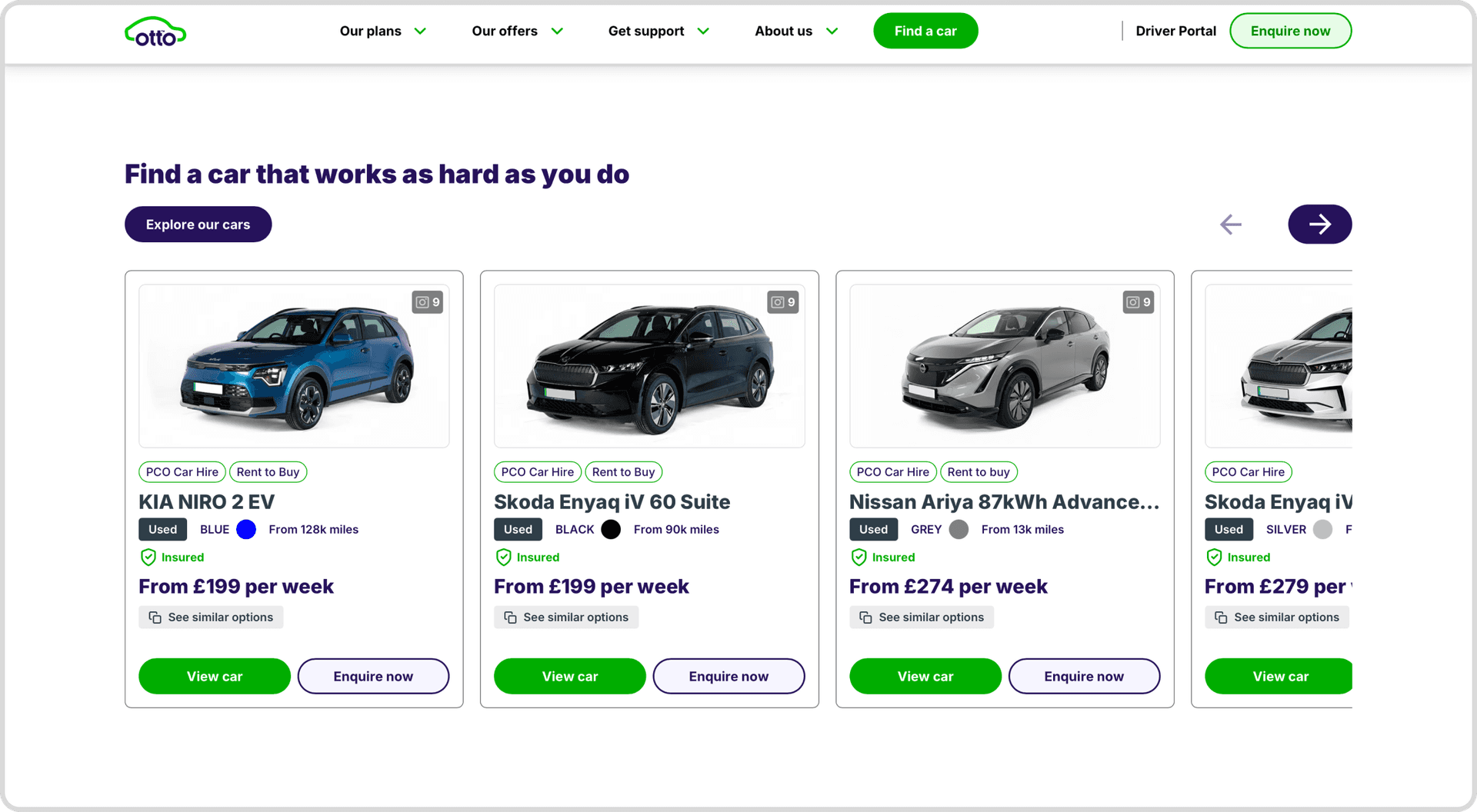Expand the Our offers dropdown

tap(517, 32)
